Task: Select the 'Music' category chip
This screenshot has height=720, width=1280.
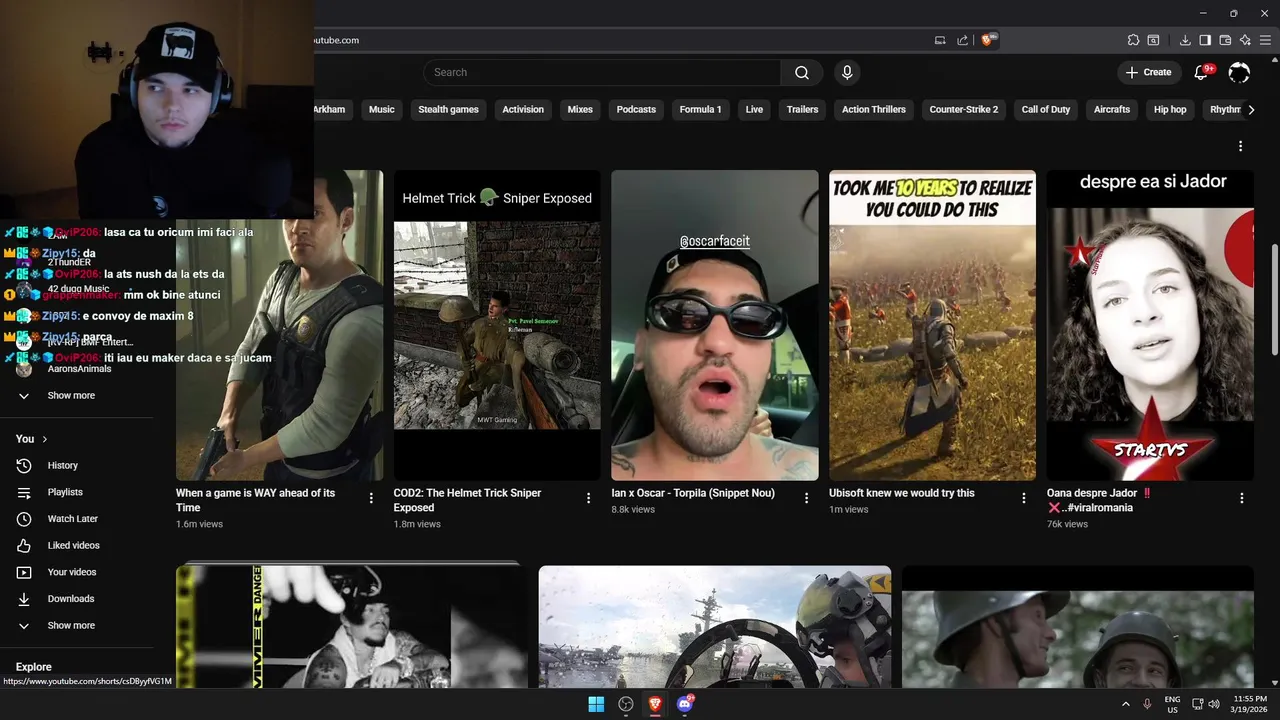Action: (382, 110)
